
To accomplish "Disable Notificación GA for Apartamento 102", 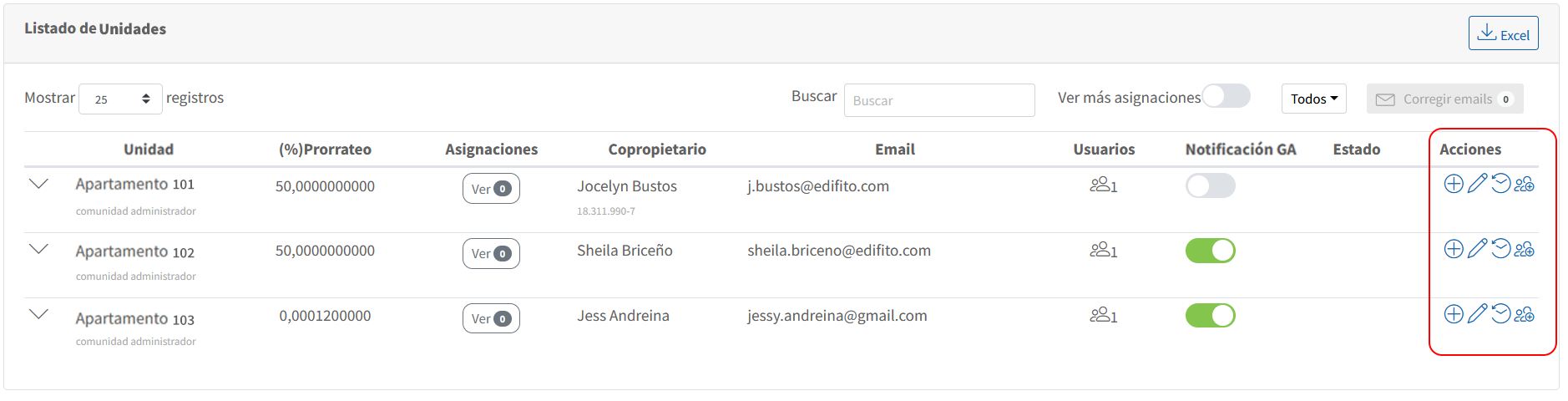I will pos(1210,251).
